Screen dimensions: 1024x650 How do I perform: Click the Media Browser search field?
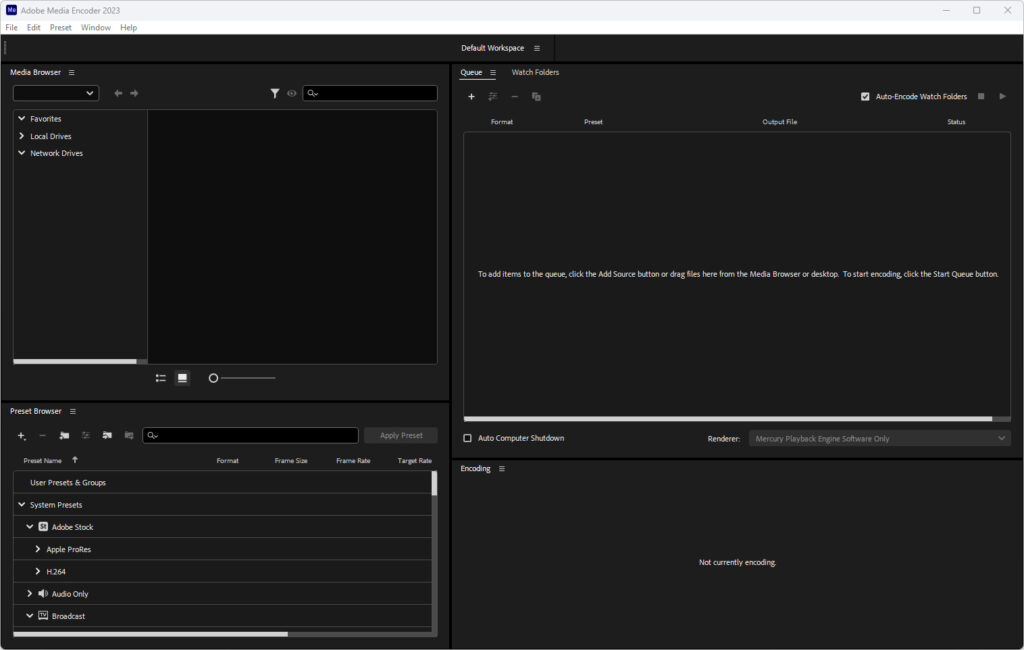click(370, 93)
